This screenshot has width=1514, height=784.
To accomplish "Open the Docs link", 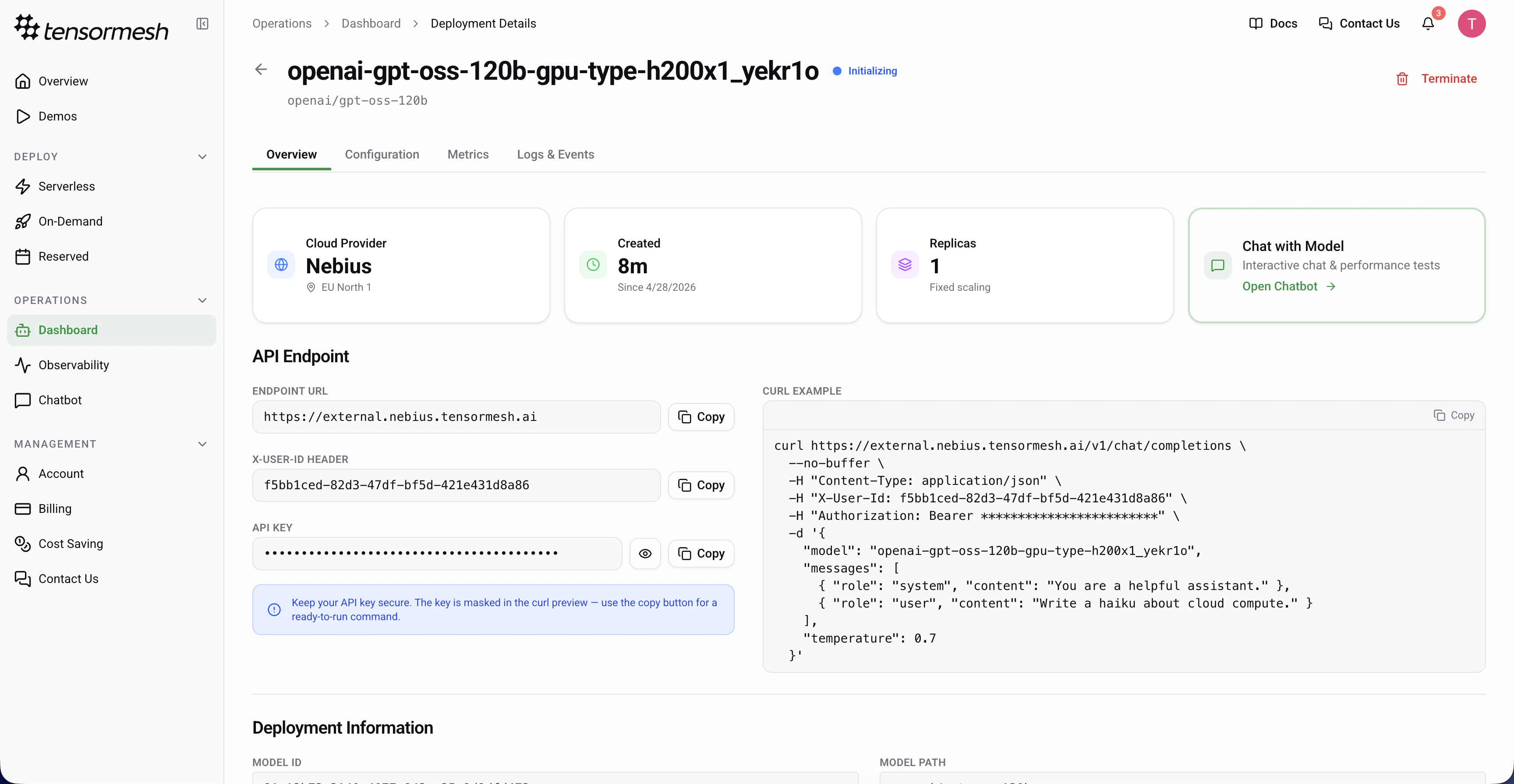I will (x=1273, y=24).
